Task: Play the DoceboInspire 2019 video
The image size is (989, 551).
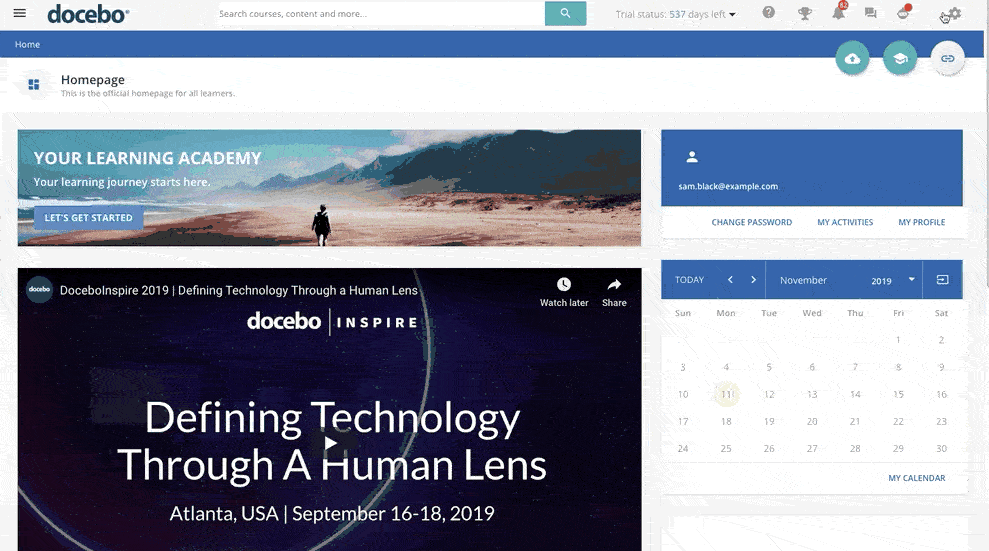Action: click(x=329, y=443)
